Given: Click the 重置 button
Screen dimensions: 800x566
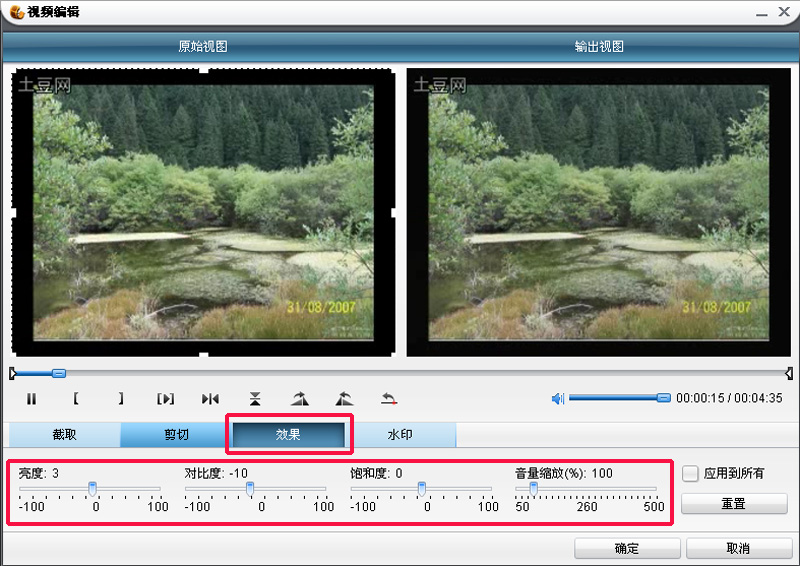Looking at the screenshot, I should click(x=734, y=504).
